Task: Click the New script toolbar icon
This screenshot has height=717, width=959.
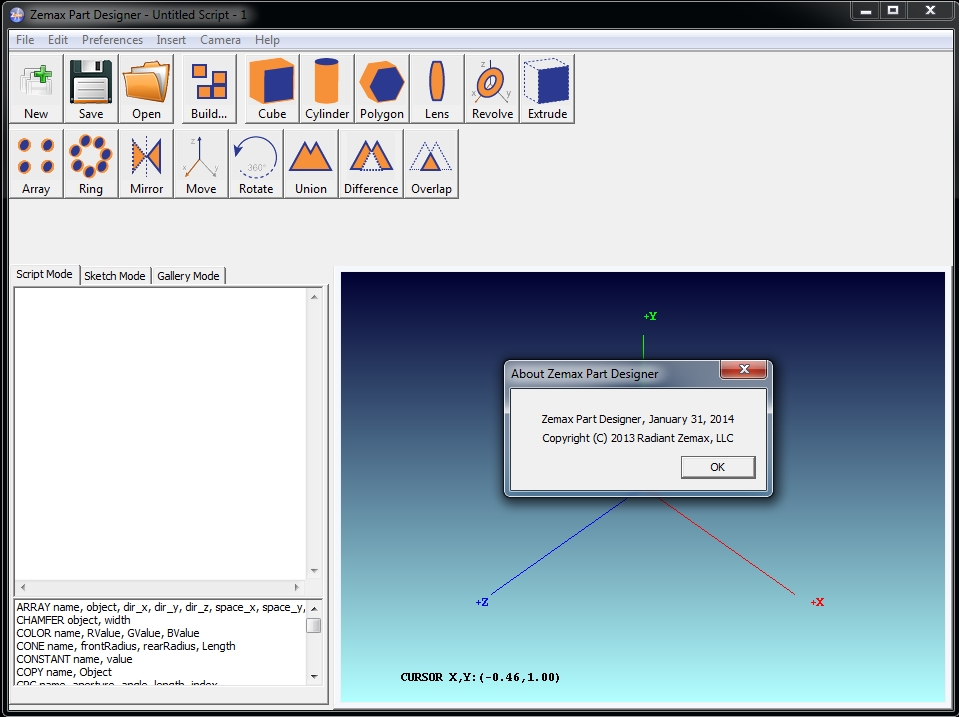Action: click(36, 89)
